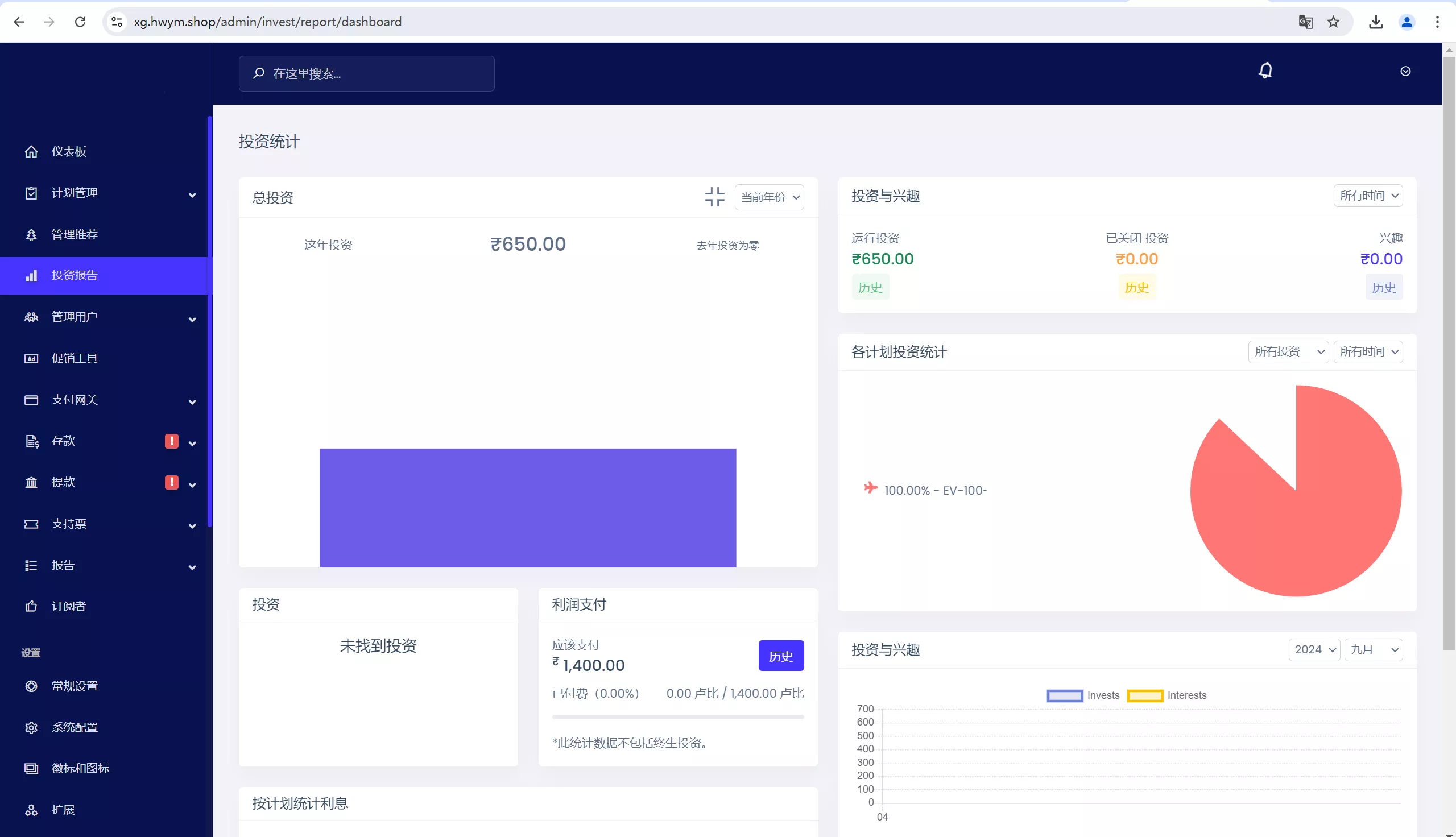Open the browser downloads icon

(x=1376, y=22)
